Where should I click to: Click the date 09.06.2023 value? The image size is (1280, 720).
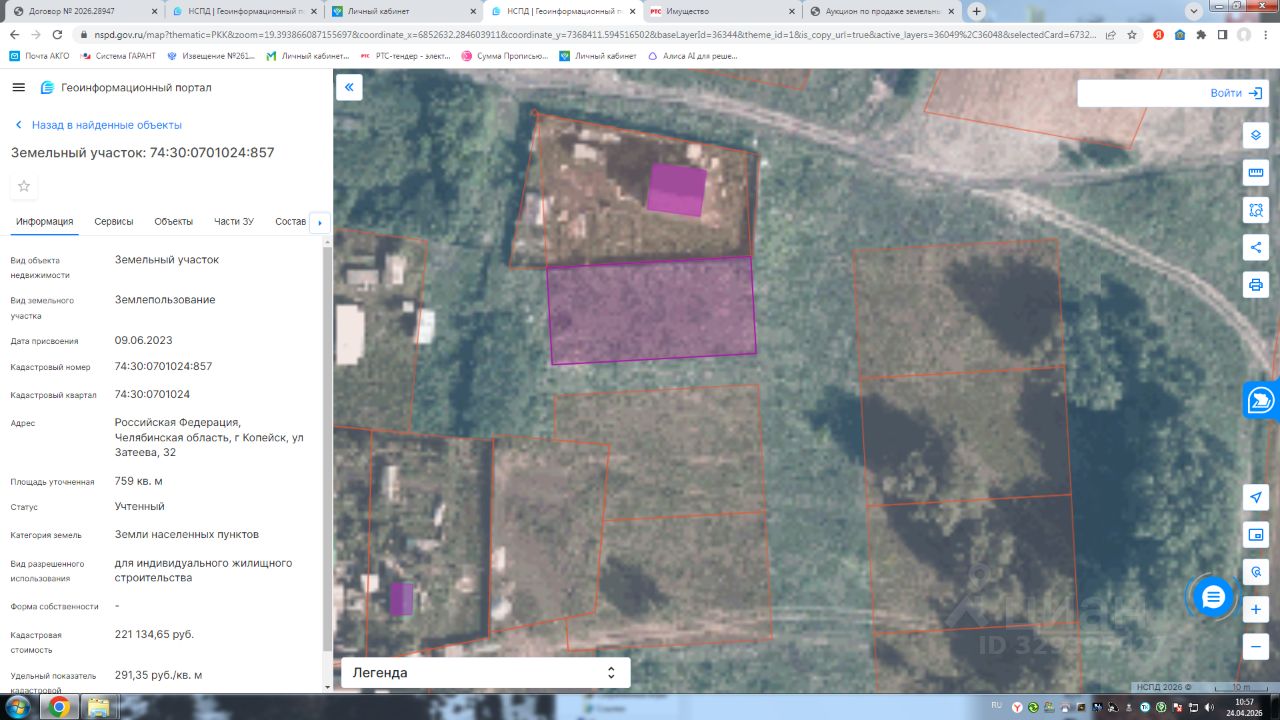(x=144, y=340)
